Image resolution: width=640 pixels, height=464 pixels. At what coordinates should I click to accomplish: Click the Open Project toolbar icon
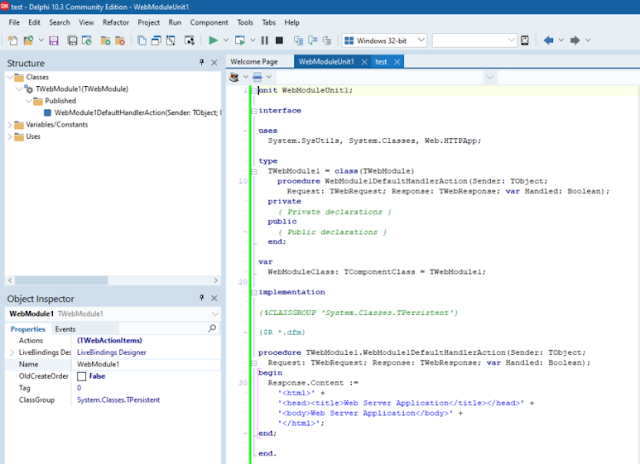(87, 40)
